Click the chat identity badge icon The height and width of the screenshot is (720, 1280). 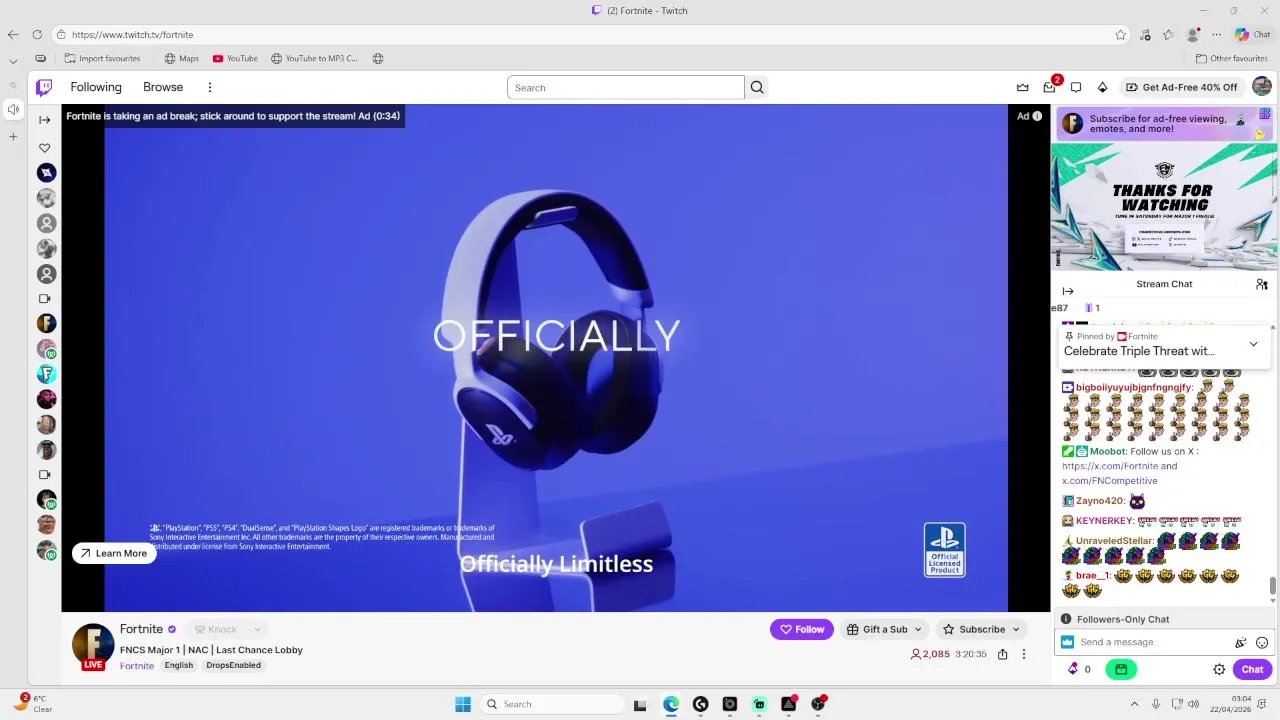(x=1067, y=642)
